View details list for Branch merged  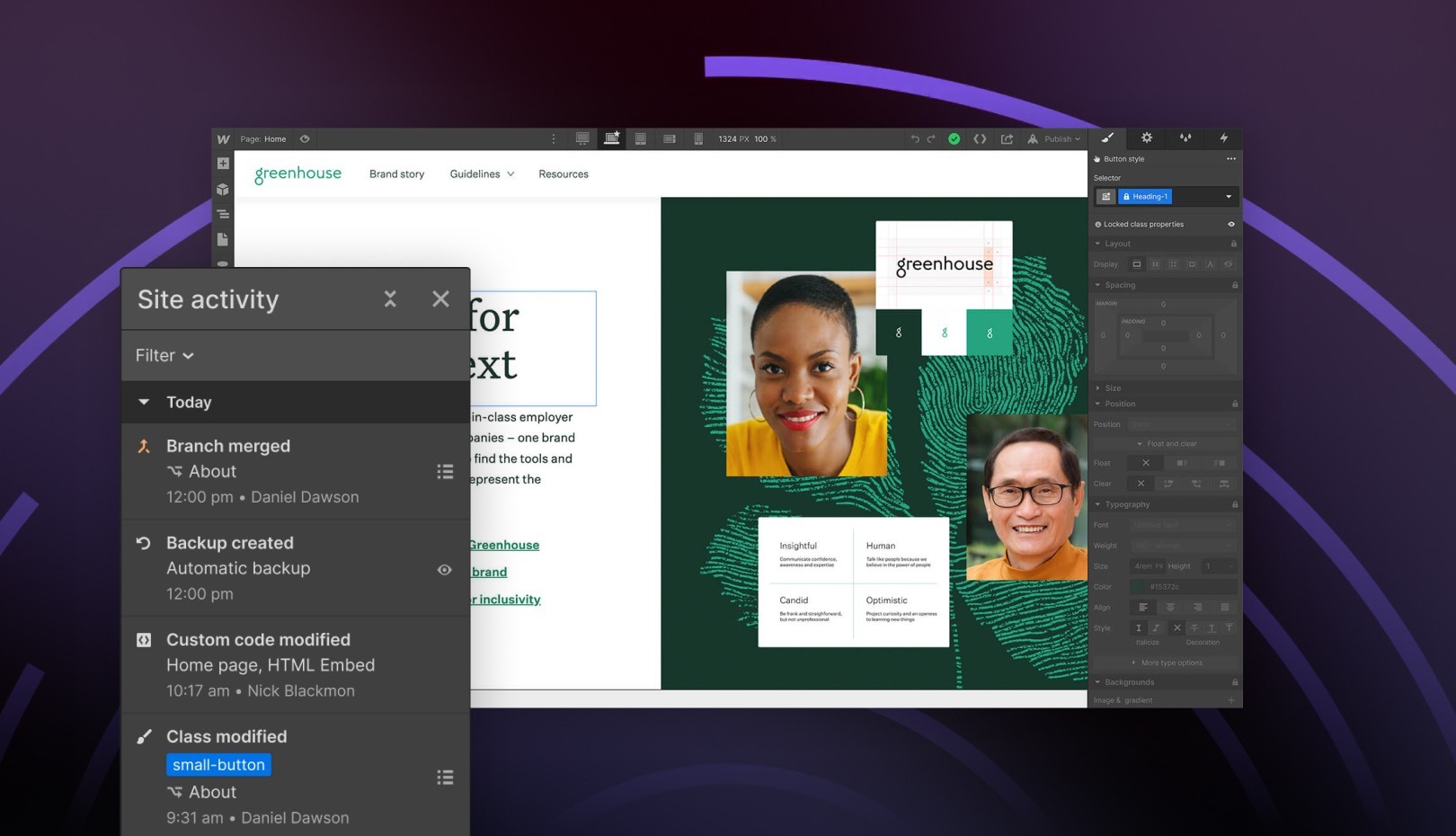(445, 472)
